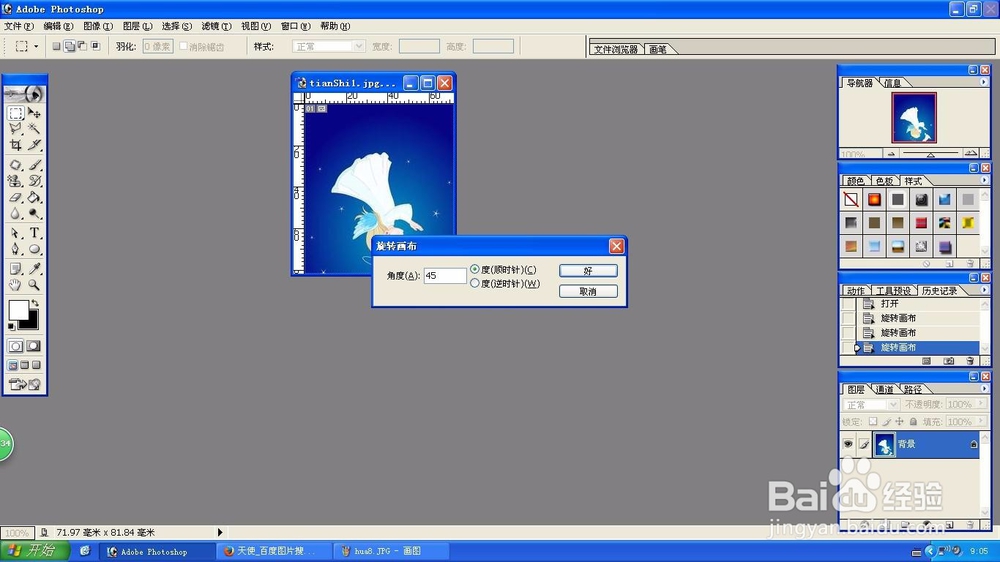This screenshot has width=1000, height=562.
Task: Select the Hand tool
Action: (x=16, y=285)
